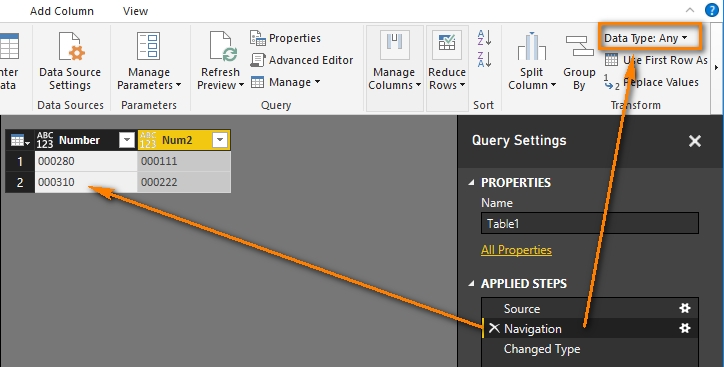Screen dimensions: 724x367
Task: Collapse the ribbon with the chevron
Action: pos(690,10)
